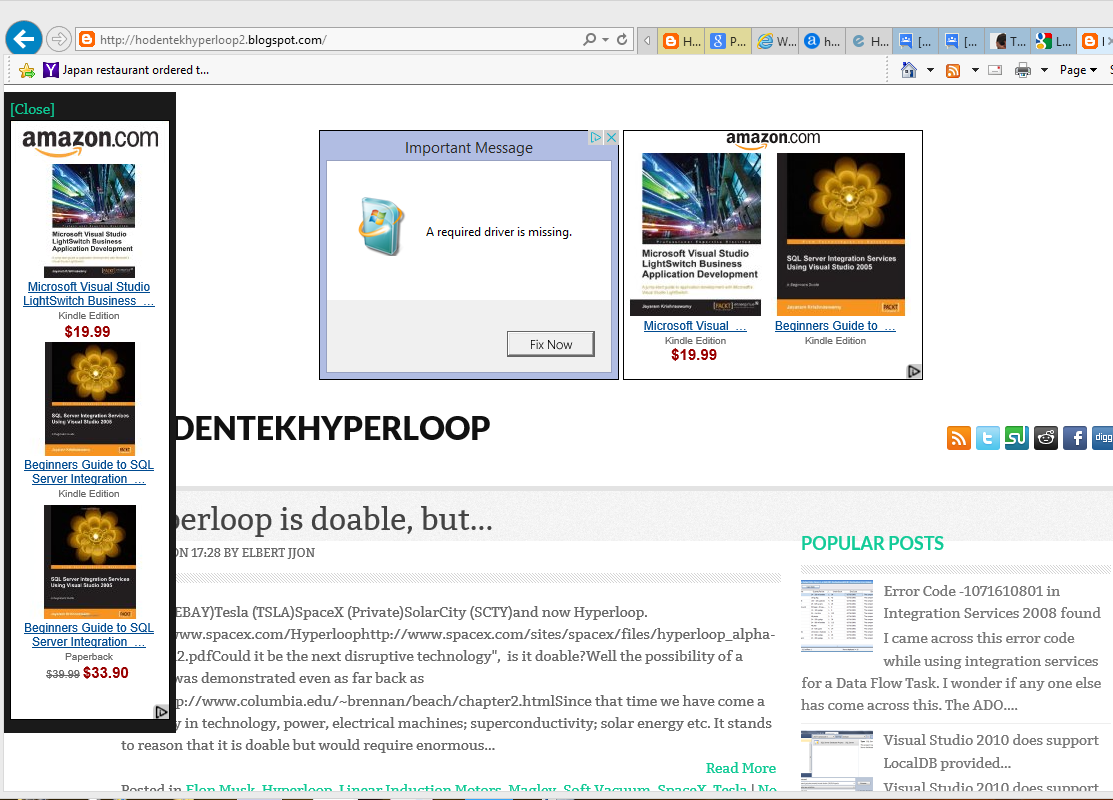Viewport: 1113px width, 800px height.
Task: Switch to the tab with photo thumbnail 'T...'
Action: point(1009,41)
